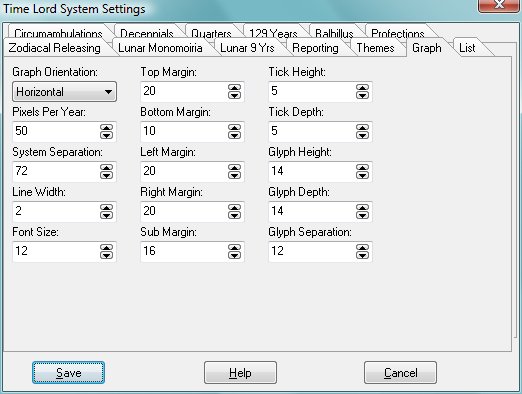This screenshot has width=522, height=394.
Task: Increase Glyph Separation value
Action: point(362,248)
